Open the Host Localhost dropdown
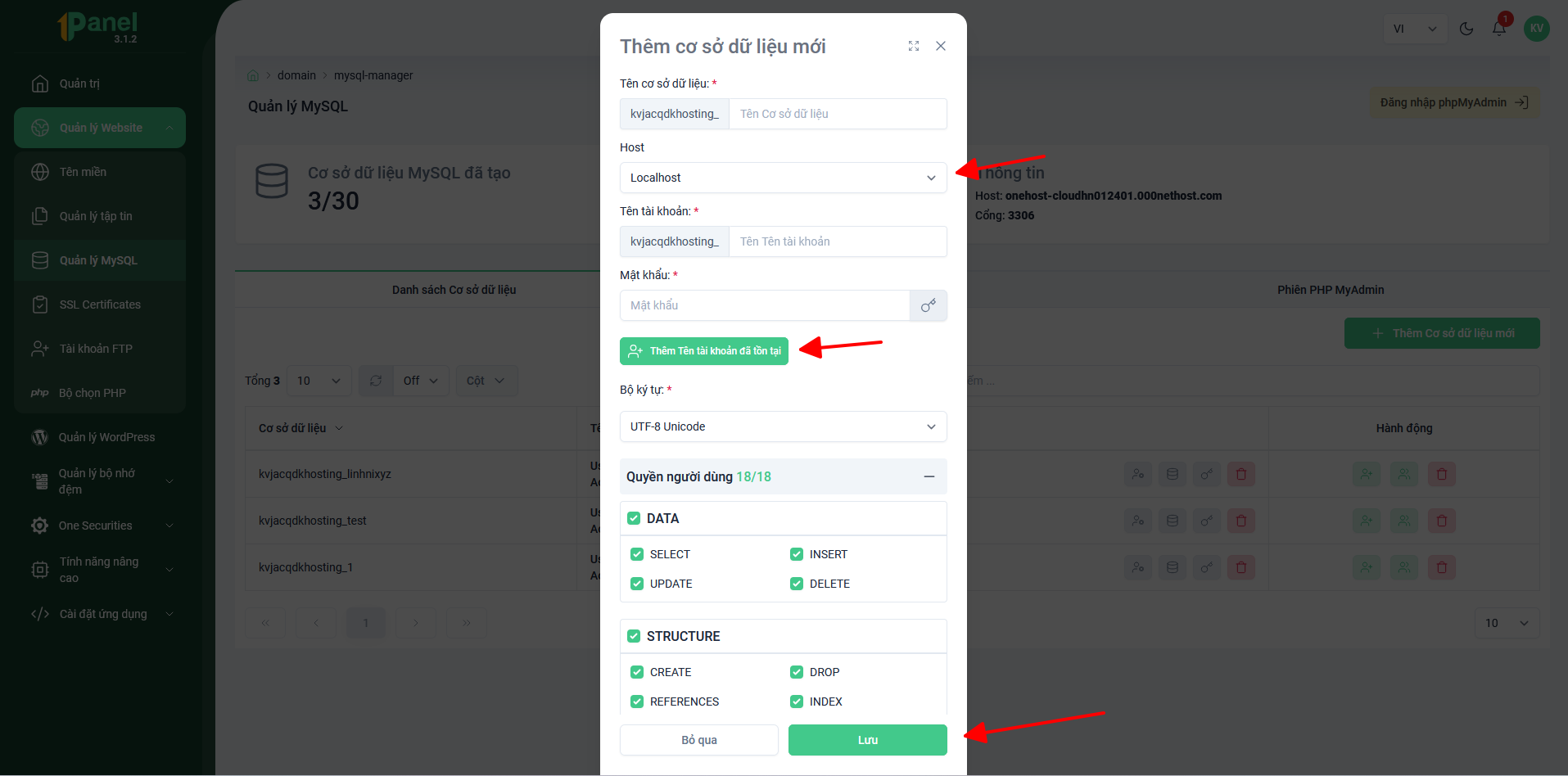1568x776 pixels. click(784, 178)
